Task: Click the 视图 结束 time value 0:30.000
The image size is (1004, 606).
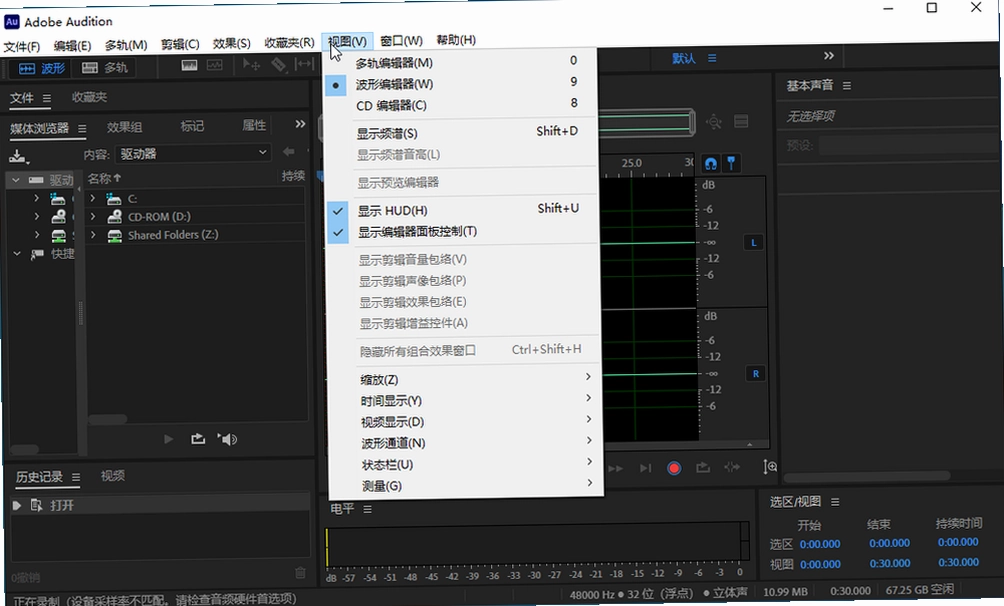Action: pyautogui.click(x=890, y=563)
